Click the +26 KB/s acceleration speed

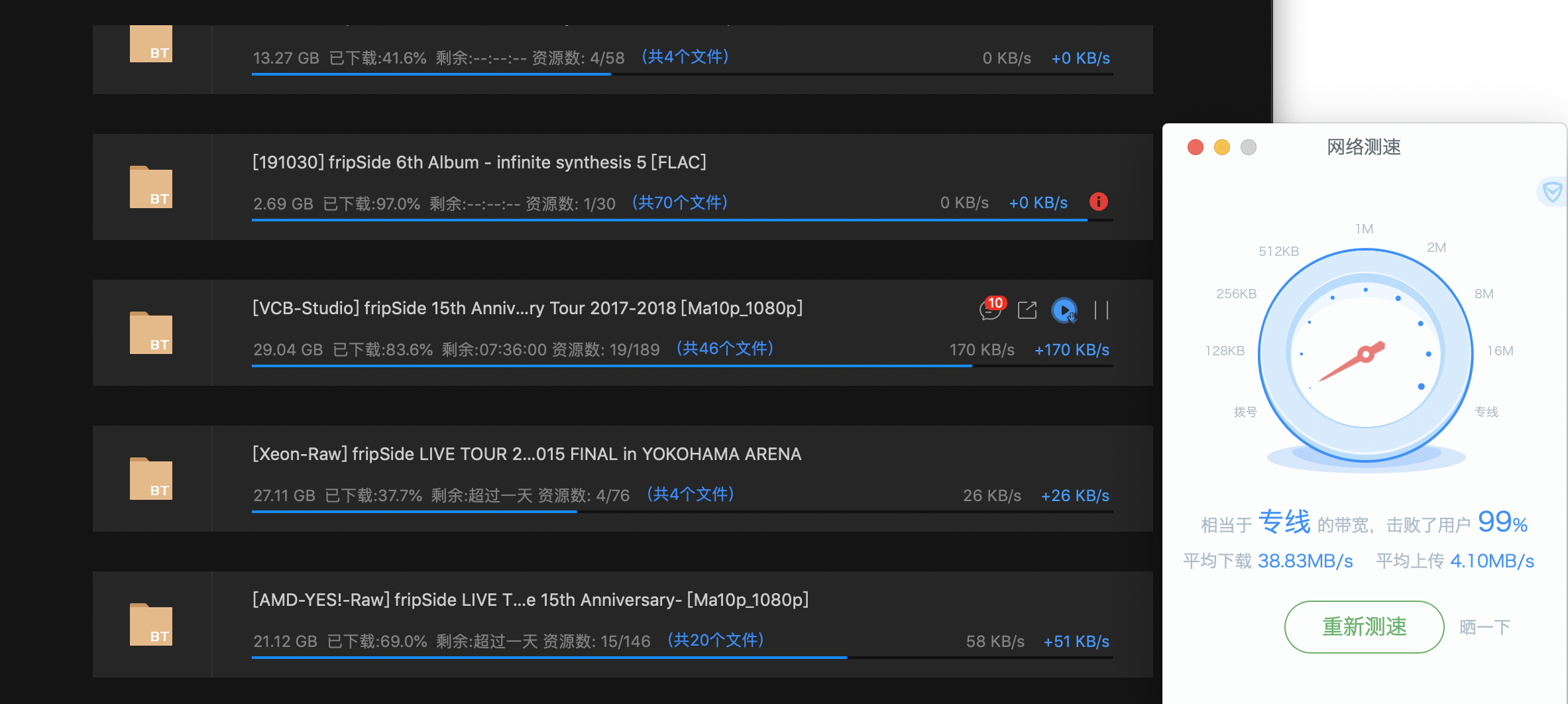pyautogui.click(x=1075, y=496)
